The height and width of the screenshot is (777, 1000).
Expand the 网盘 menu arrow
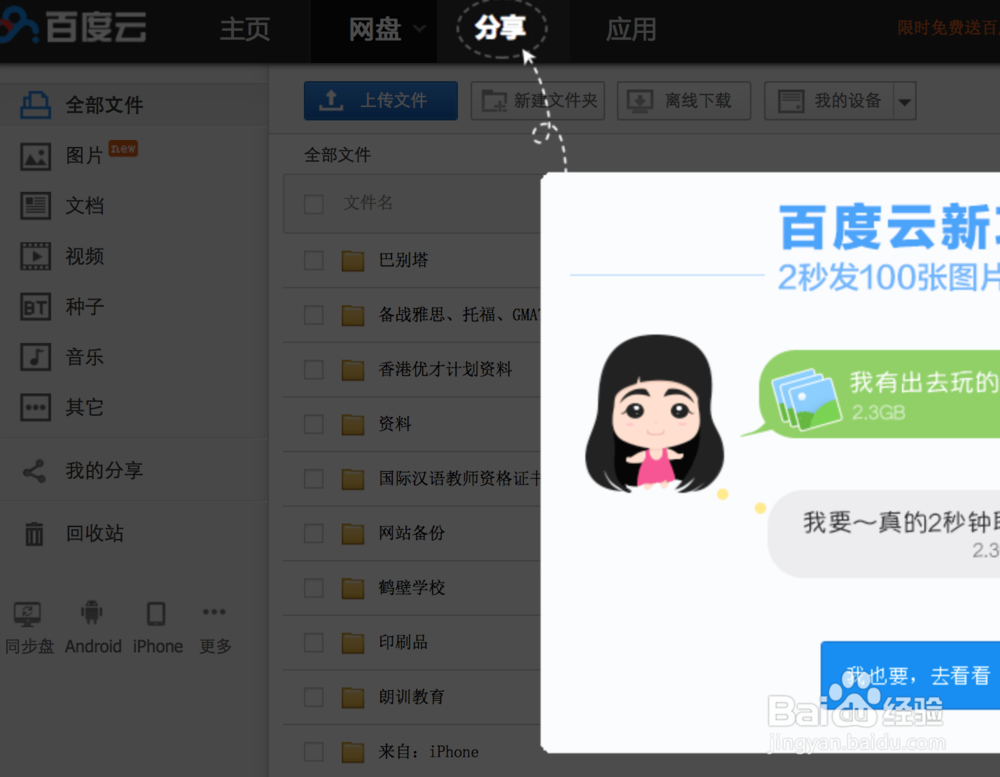pos(419,29)
